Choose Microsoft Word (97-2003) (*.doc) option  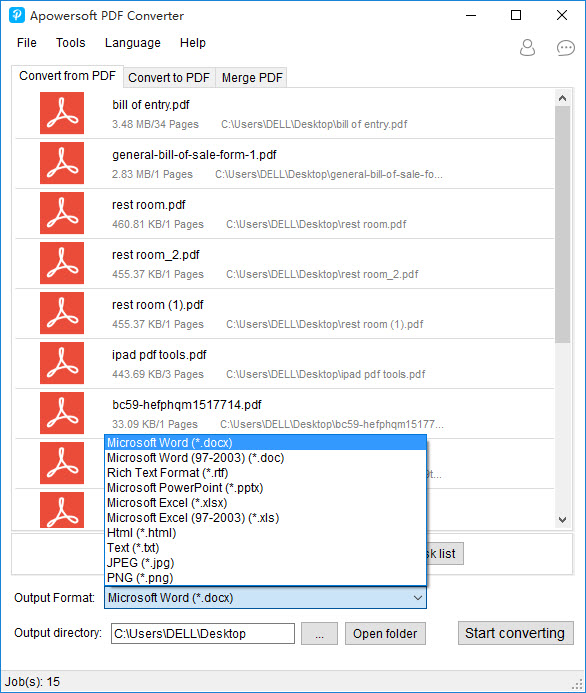[265, 458]
